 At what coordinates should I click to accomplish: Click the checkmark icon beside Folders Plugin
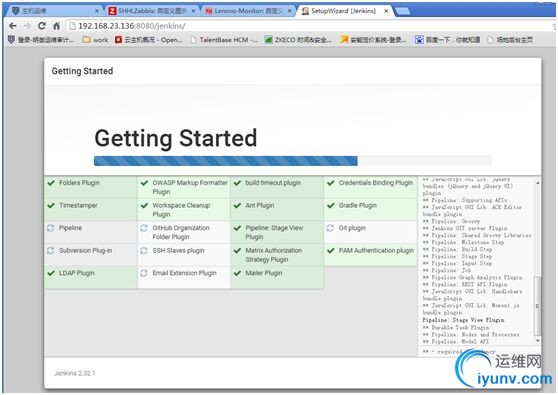click(x=51, y=183)
